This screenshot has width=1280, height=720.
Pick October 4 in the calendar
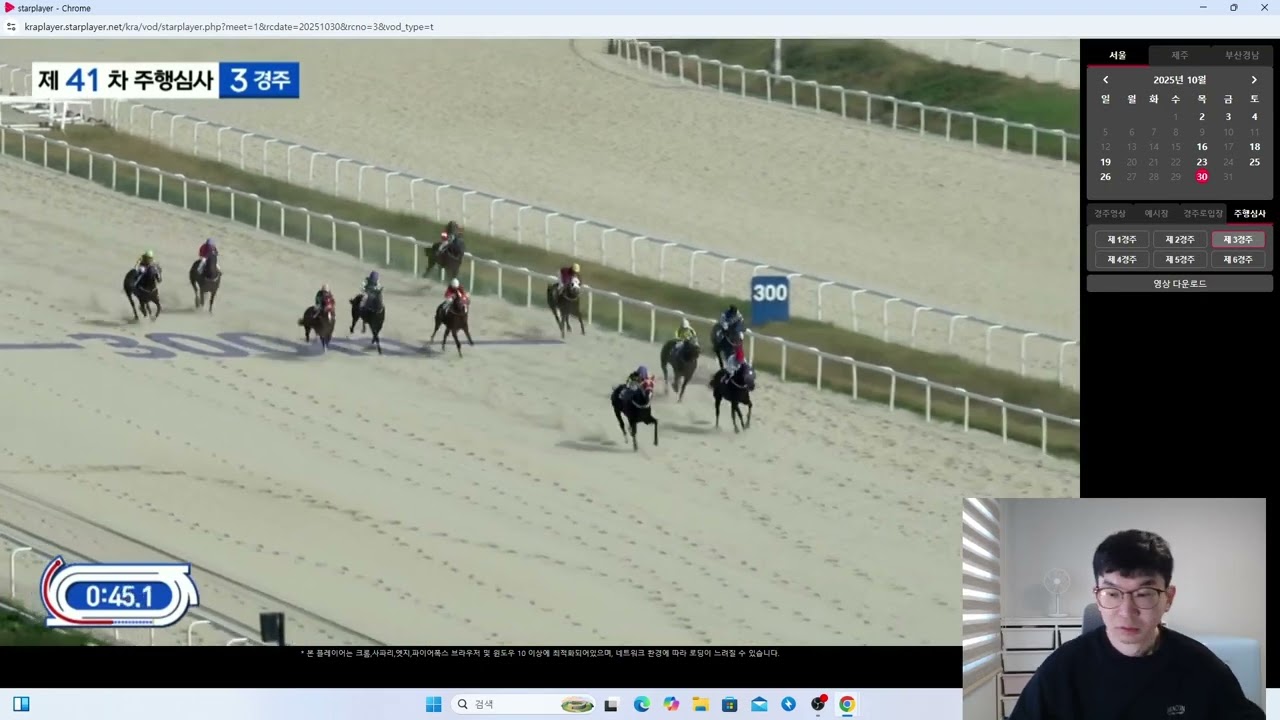(x=1254, y=117)
